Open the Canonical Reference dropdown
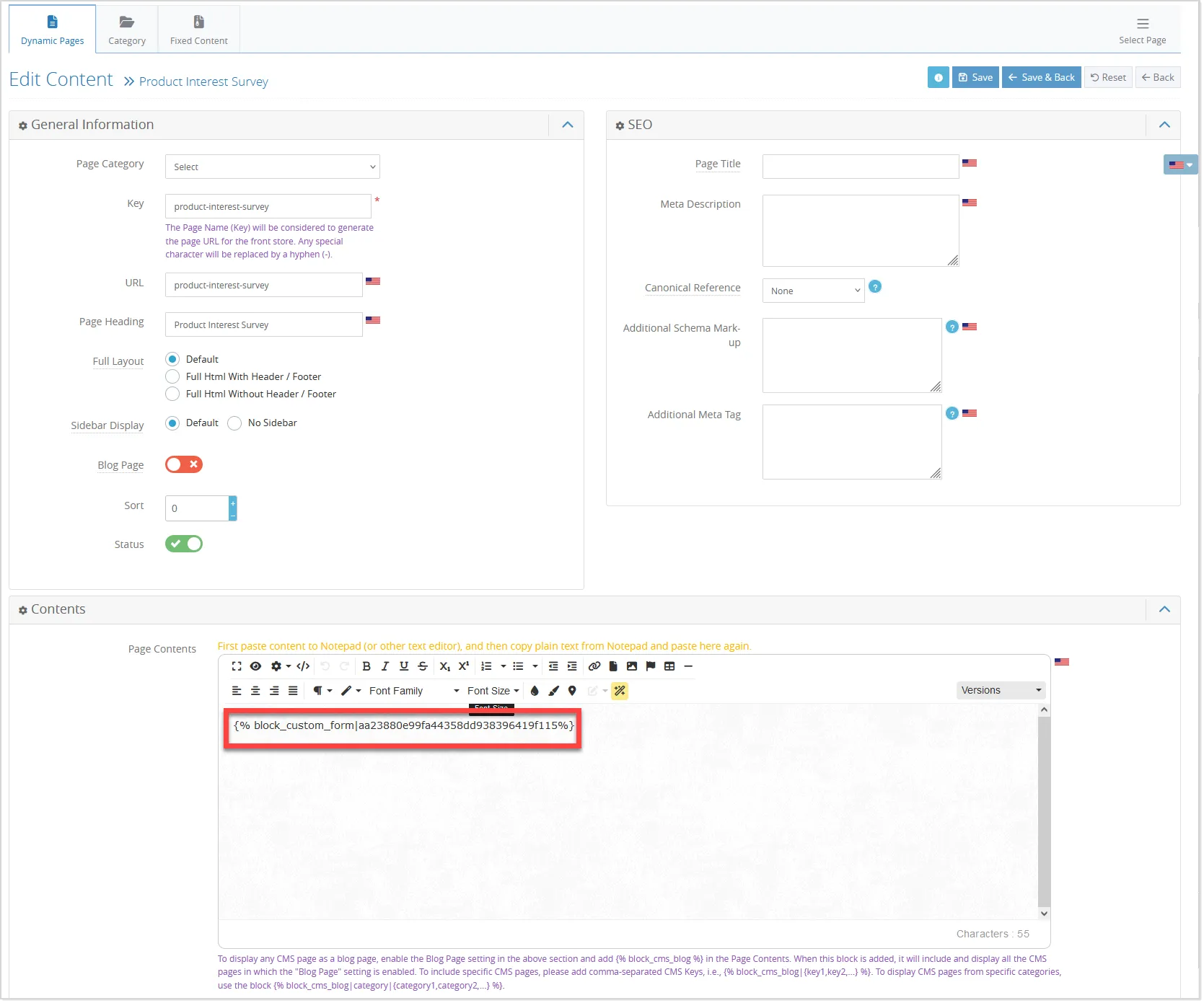Viewport: 1204px width, 1003px height. click(813, 291)
